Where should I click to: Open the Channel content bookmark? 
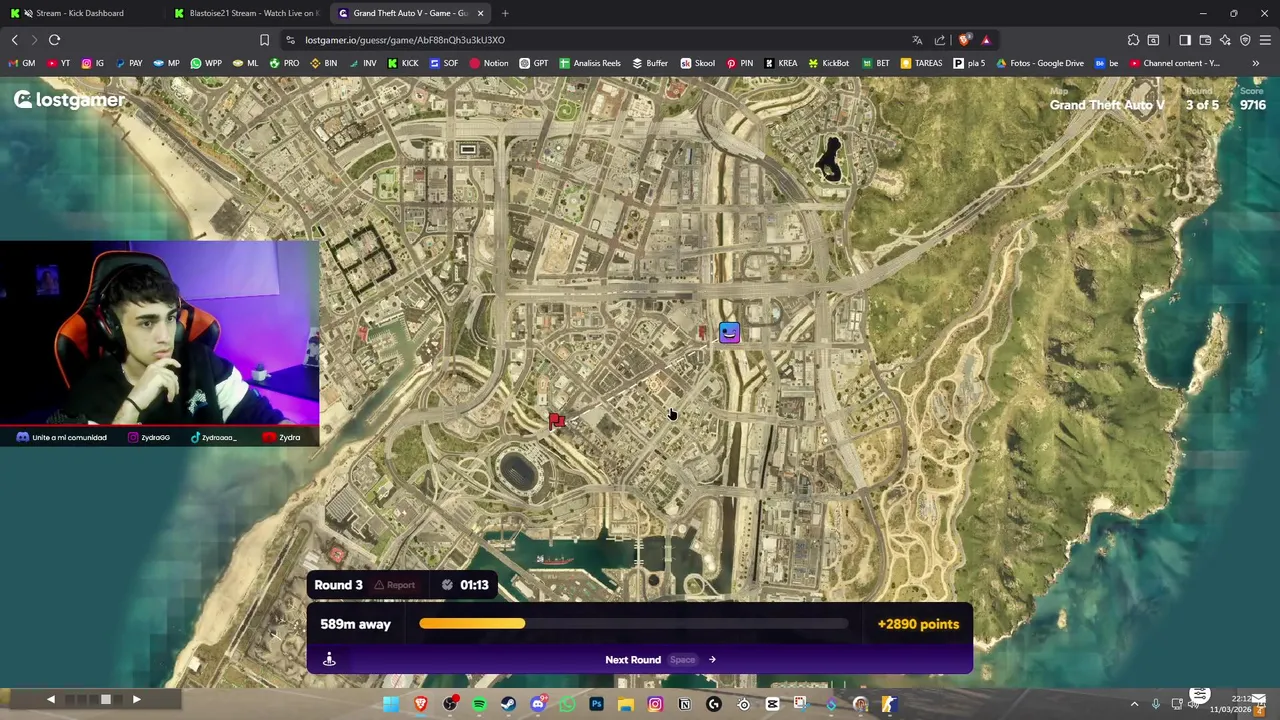click(x=1174, y=63)
